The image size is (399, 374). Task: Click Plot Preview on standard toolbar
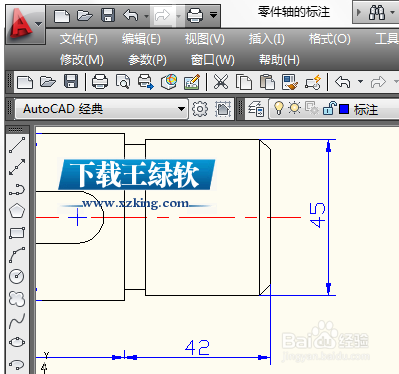(x=123, y=82)
